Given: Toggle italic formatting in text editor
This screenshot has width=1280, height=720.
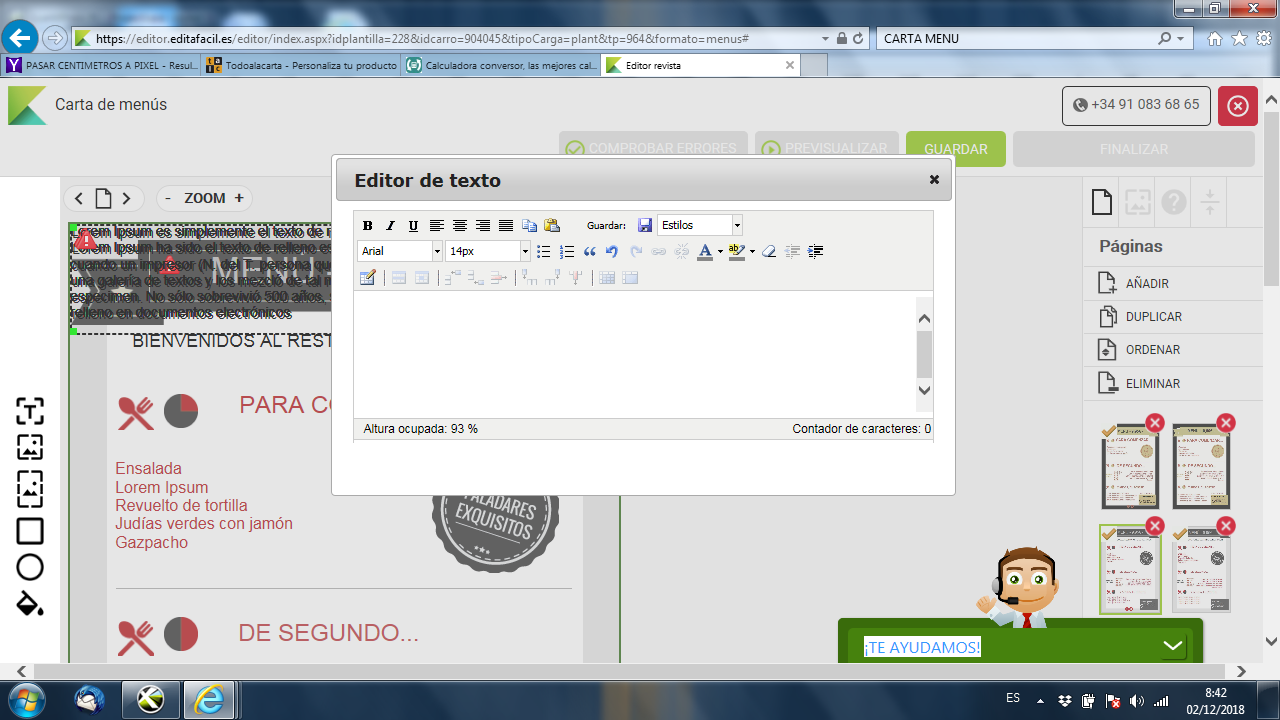Looking at the screenshot, I should 391,226.
